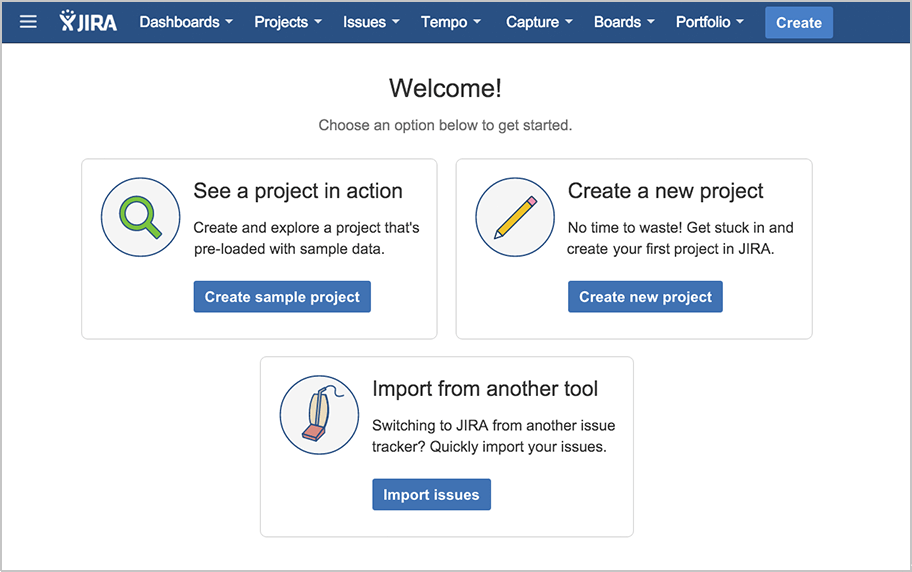Select the Import from another tool heading

[x=485, y=389]
